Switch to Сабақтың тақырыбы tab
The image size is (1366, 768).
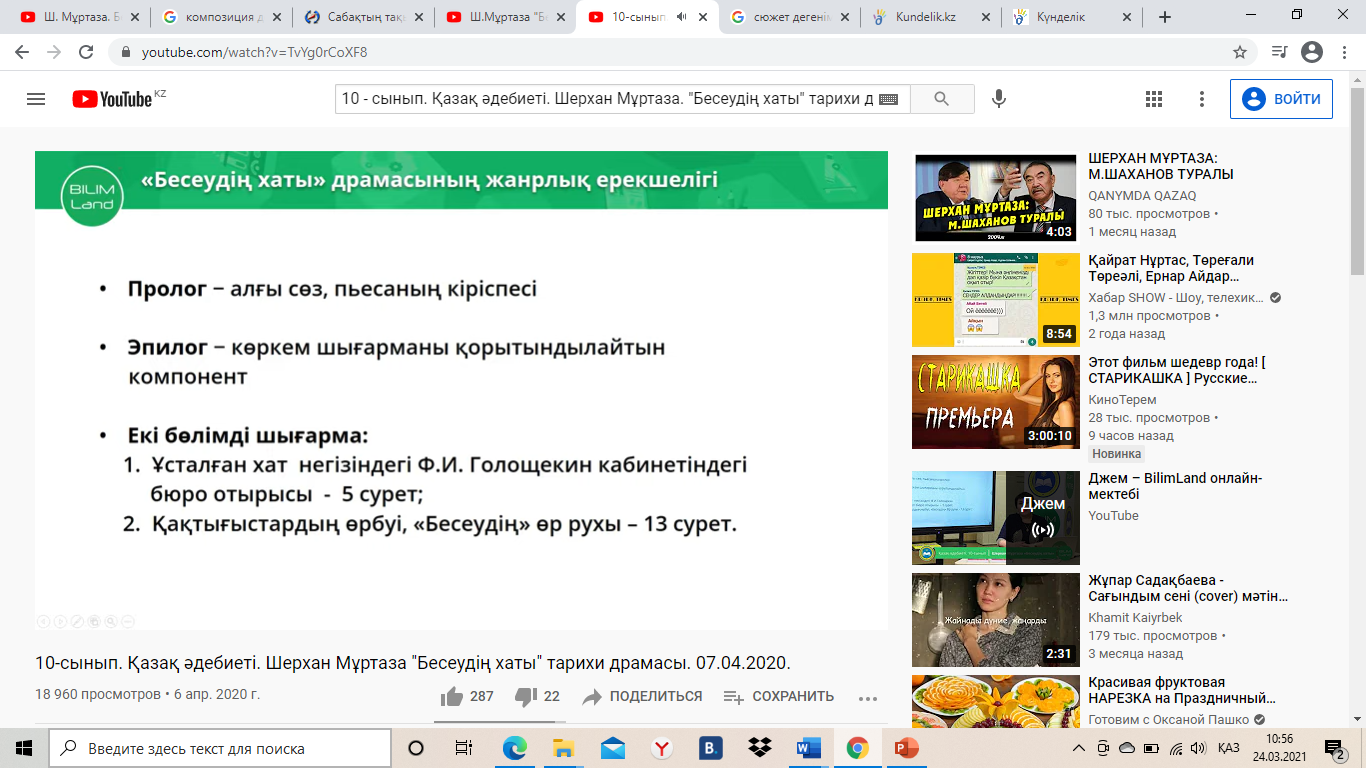tap(363, 17)
